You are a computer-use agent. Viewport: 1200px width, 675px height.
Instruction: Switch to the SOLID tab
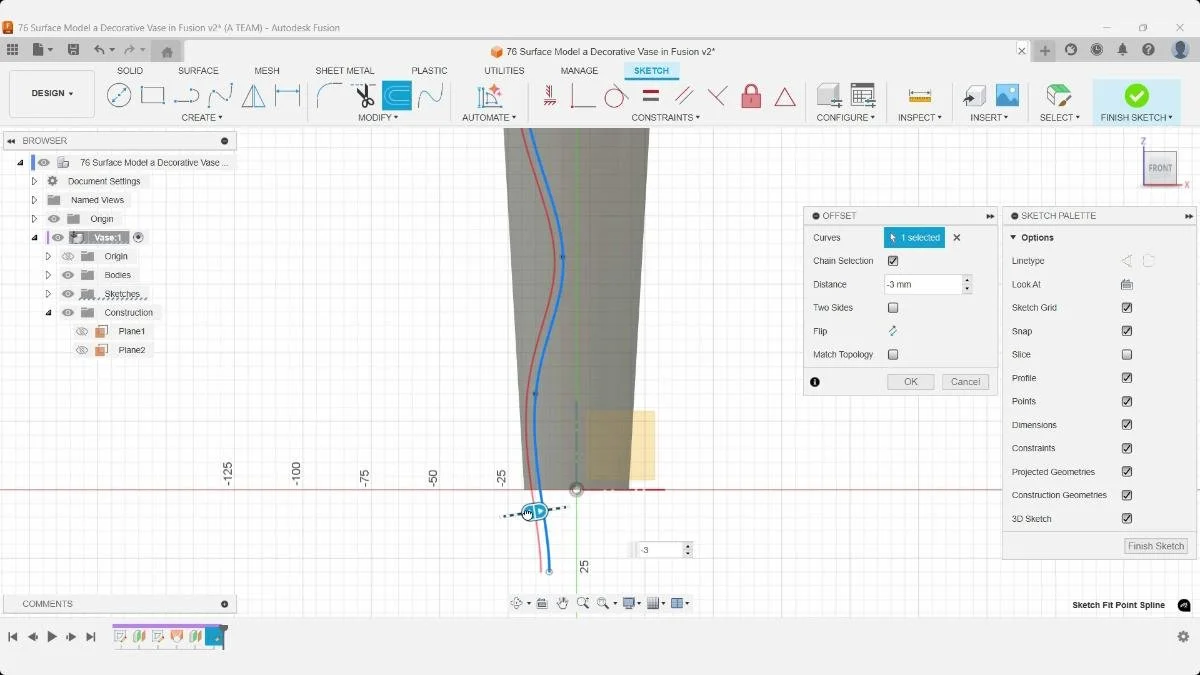click(x=130, y=71)
